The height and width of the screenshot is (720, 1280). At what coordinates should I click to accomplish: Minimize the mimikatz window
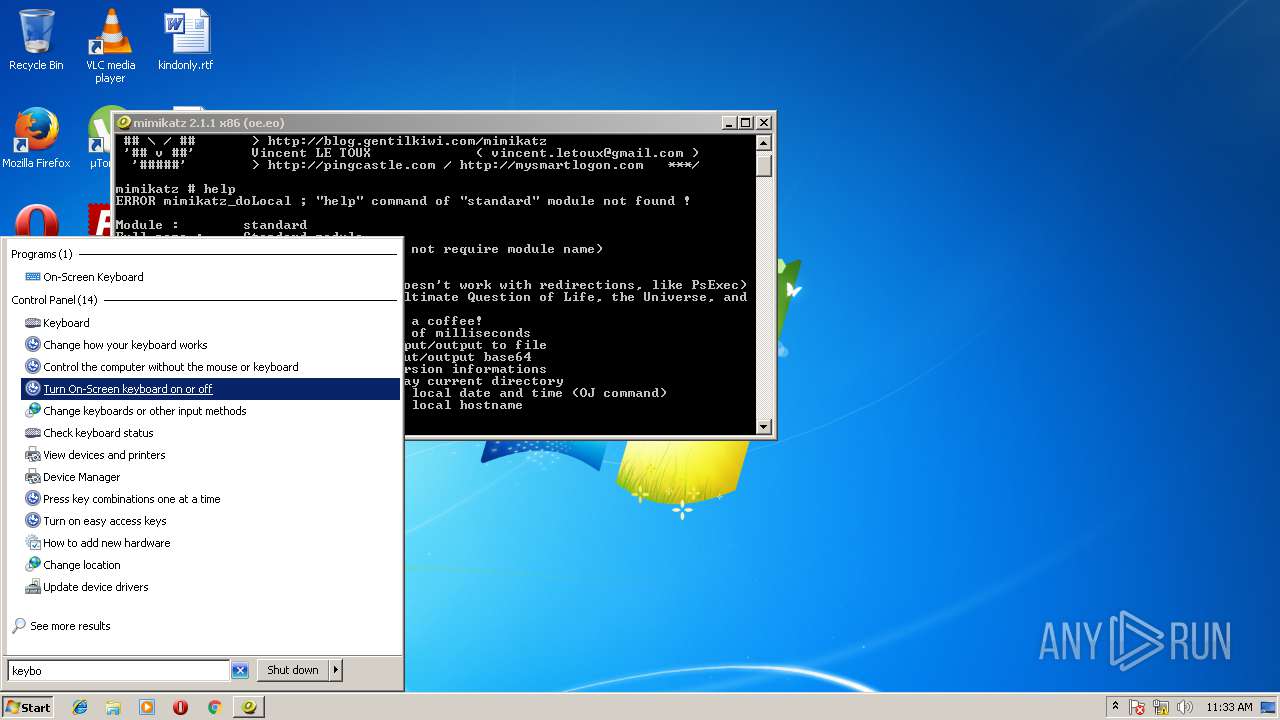click(x=729, y=122)
